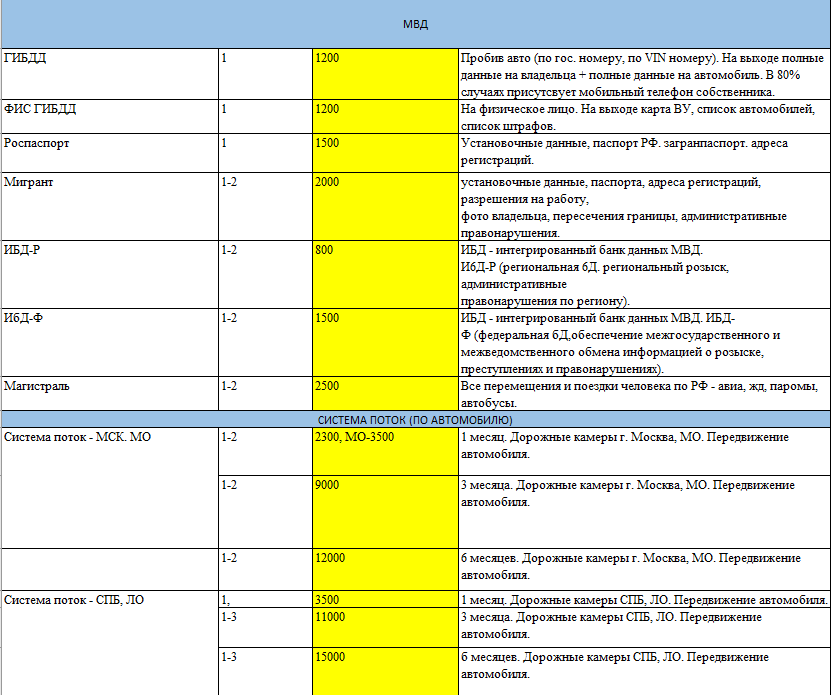Click the Магистраль row label
The image size is (831, 695).
pyautogui.click(x=110, y=393)
